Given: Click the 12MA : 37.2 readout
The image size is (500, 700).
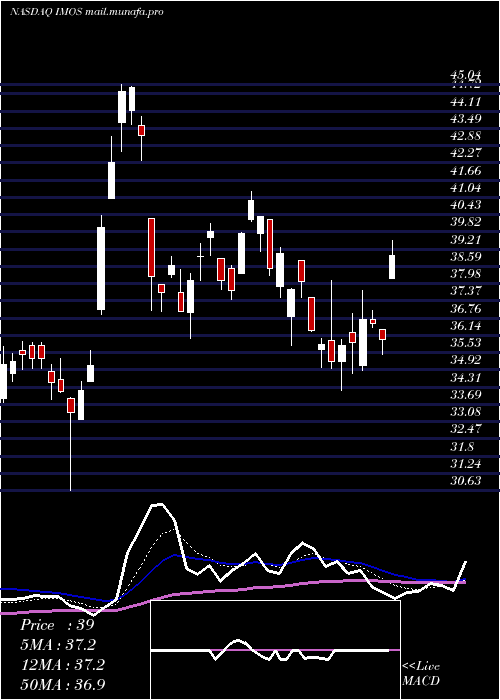Looking at the screenshot, I should (62, 665).
